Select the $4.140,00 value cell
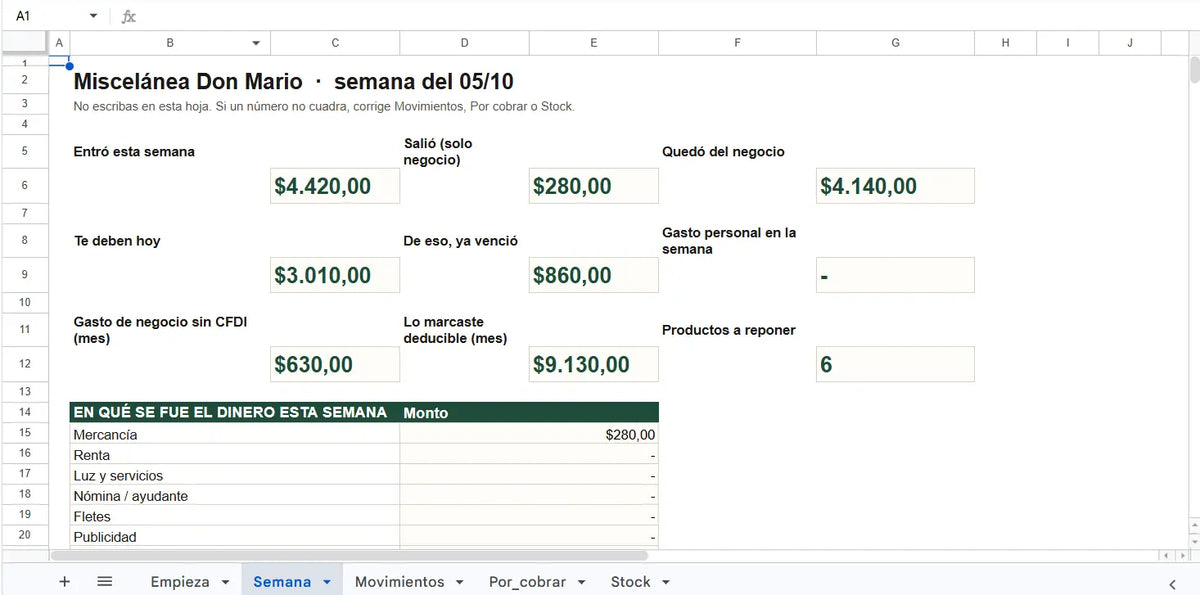The height and width of the screenshot is (595, 1200). click(x=895, y=186)
